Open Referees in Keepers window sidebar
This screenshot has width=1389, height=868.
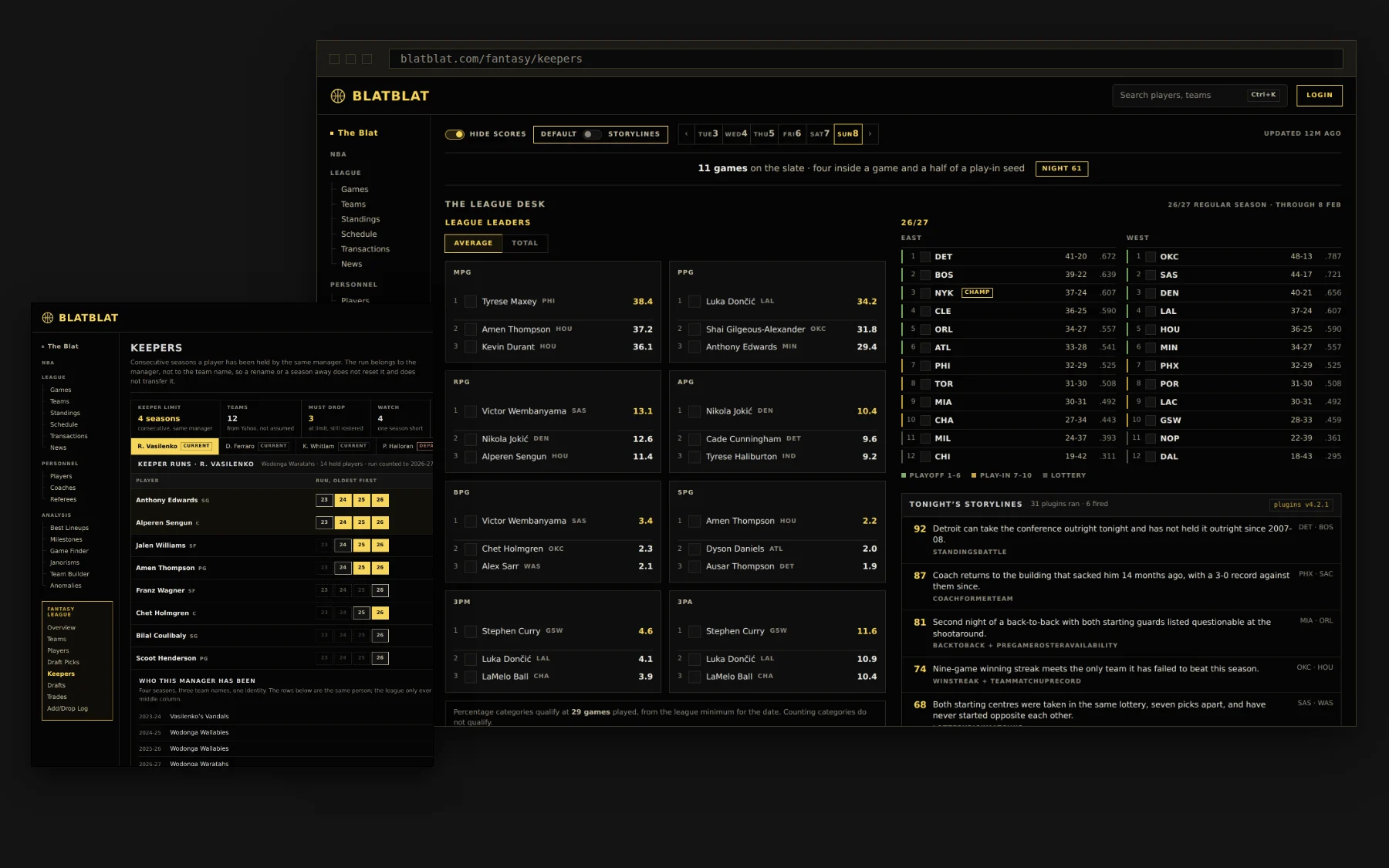tap(63, 500)
